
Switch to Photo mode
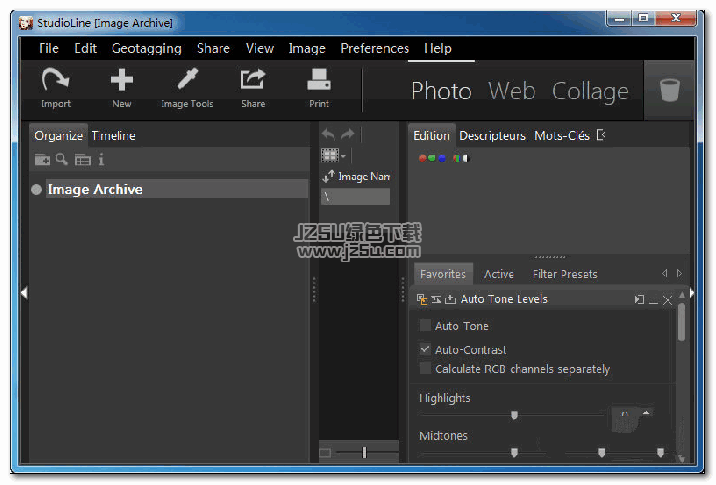pyautogui.click(x=441, y=90)
